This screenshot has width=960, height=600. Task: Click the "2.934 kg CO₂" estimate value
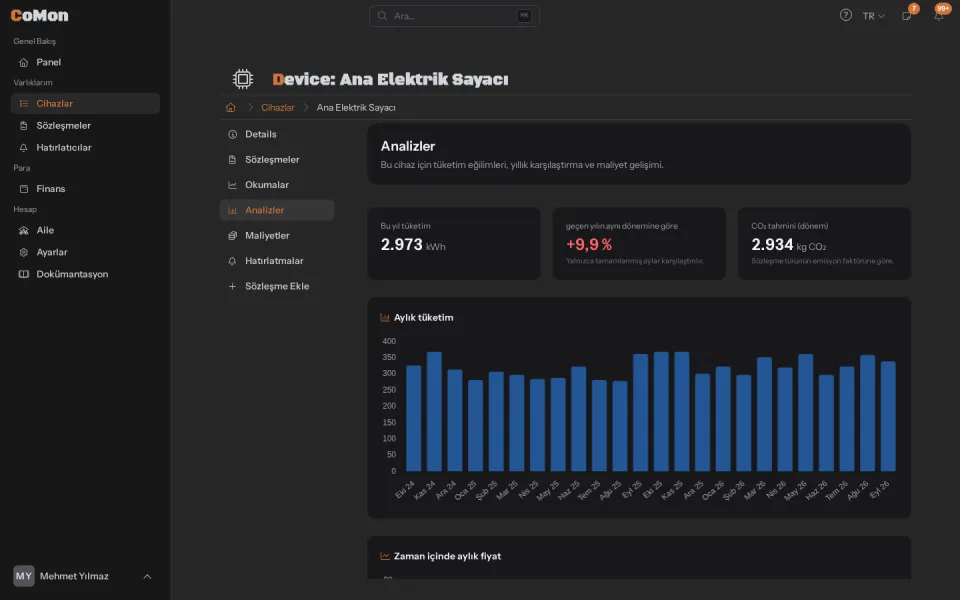(x=789, y=245)
